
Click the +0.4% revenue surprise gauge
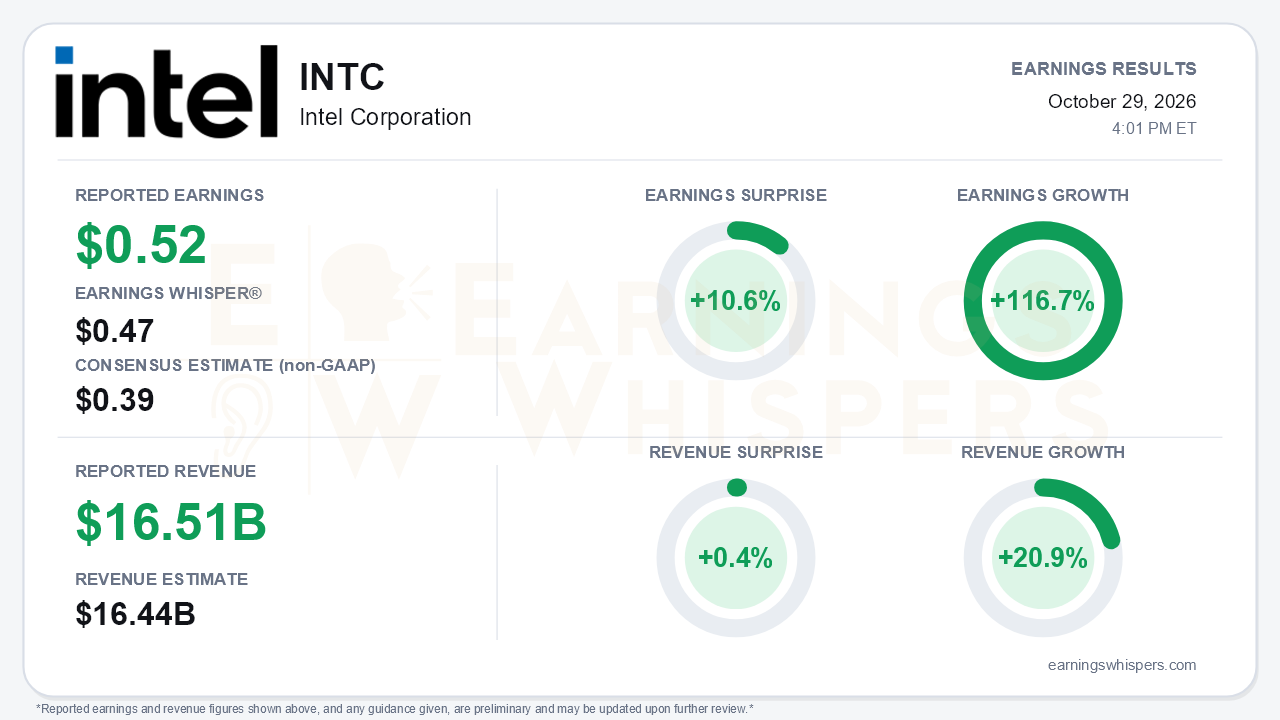point(736,558)
